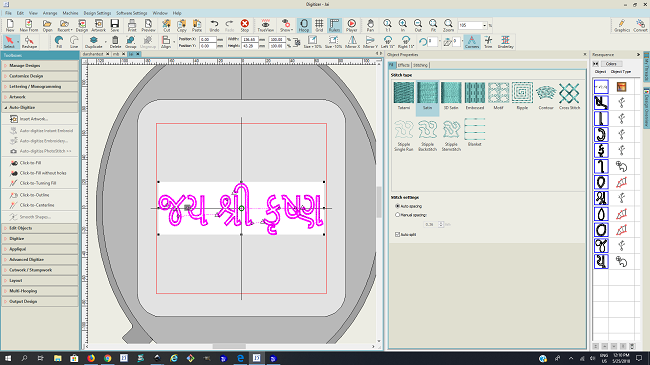The width and height of the screenshot is (650, 365).
Task: Click the Fill color tool icon
Action: [x=59, y=42]
